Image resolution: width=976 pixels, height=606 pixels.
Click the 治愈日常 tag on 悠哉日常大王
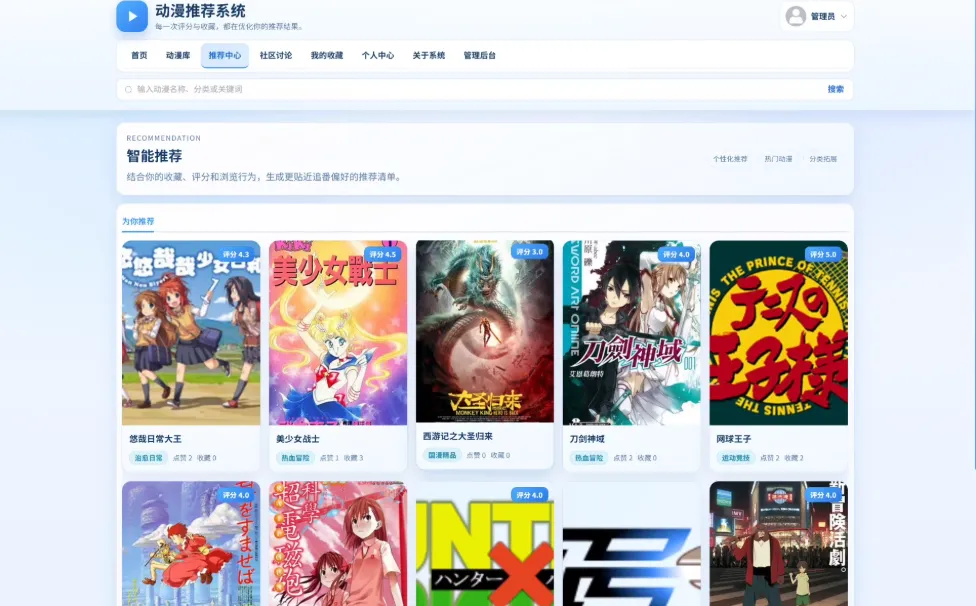(x=149, y=458)
